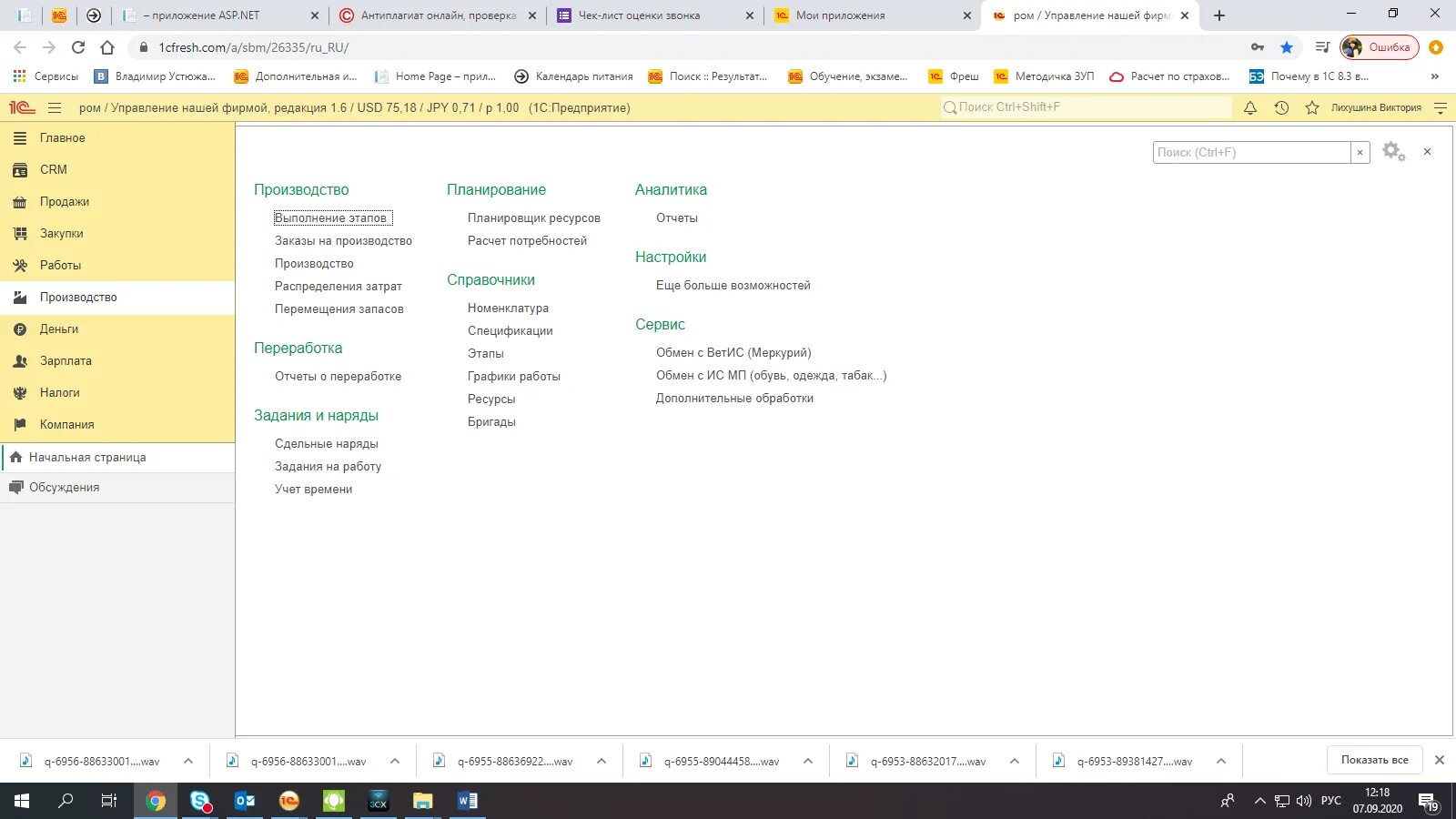Open Отчеты о переработке

338,377
